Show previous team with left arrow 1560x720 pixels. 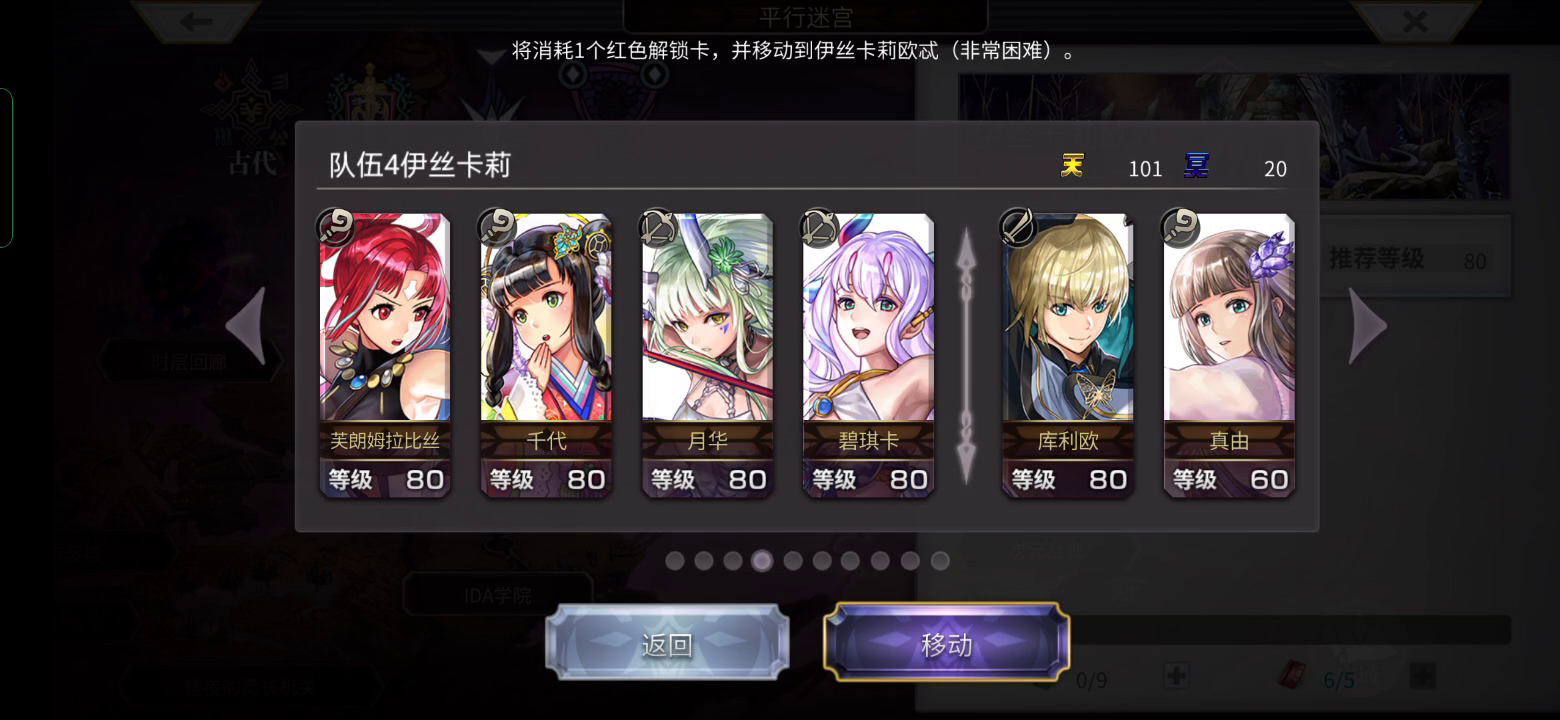click(246, 325)
